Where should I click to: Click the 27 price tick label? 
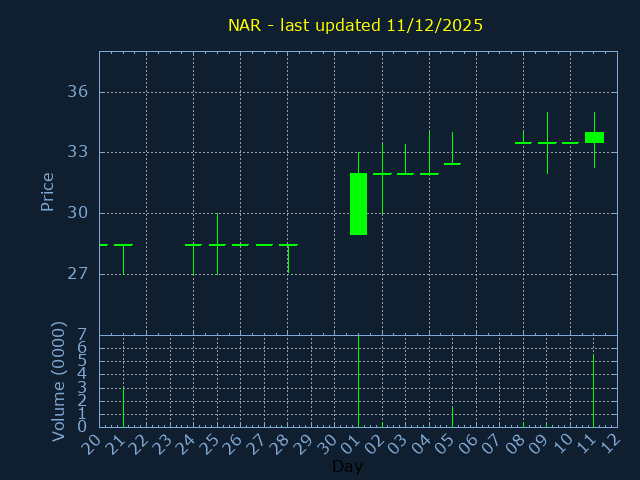point(77,274)
